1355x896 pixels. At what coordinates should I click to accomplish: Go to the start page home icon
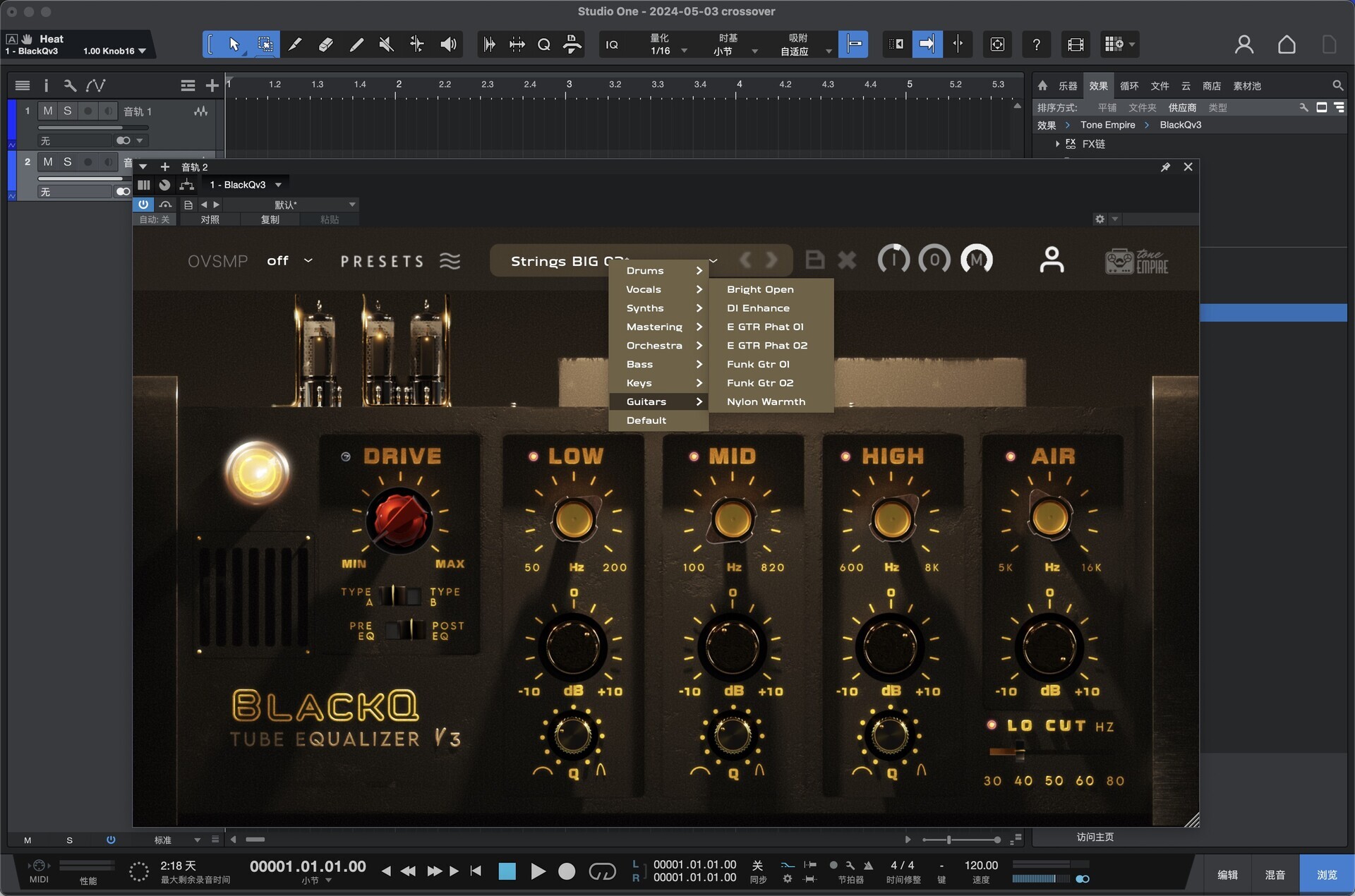(x=1287, y=44)
